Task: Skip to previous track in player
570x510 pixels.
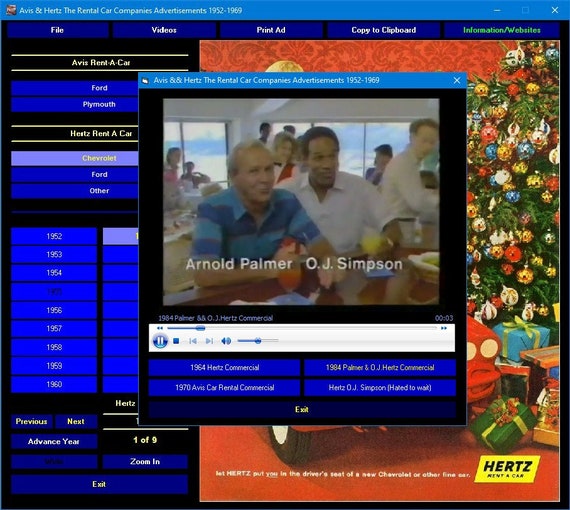Action: 193,341
